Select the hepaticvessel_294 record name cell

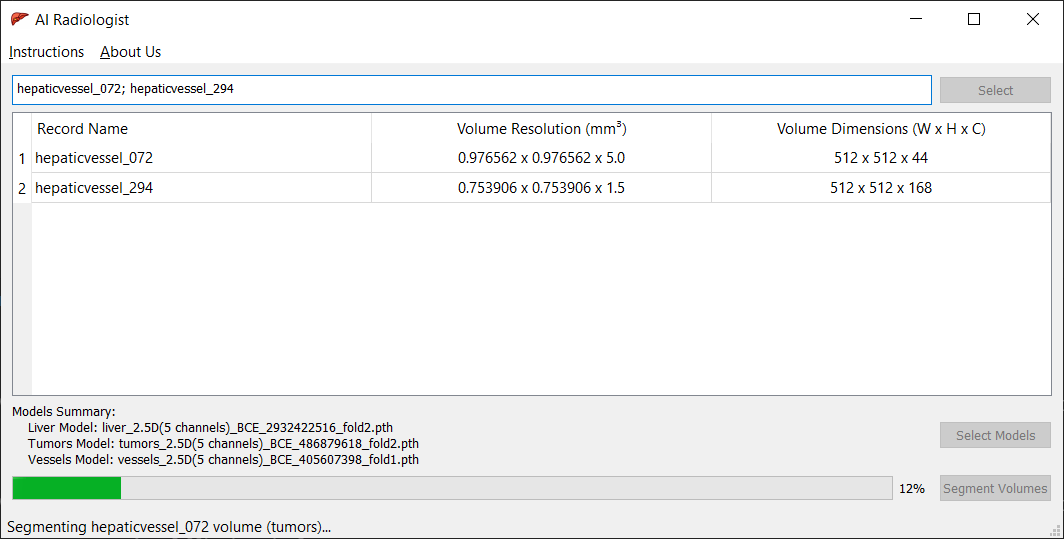[94, 188]
